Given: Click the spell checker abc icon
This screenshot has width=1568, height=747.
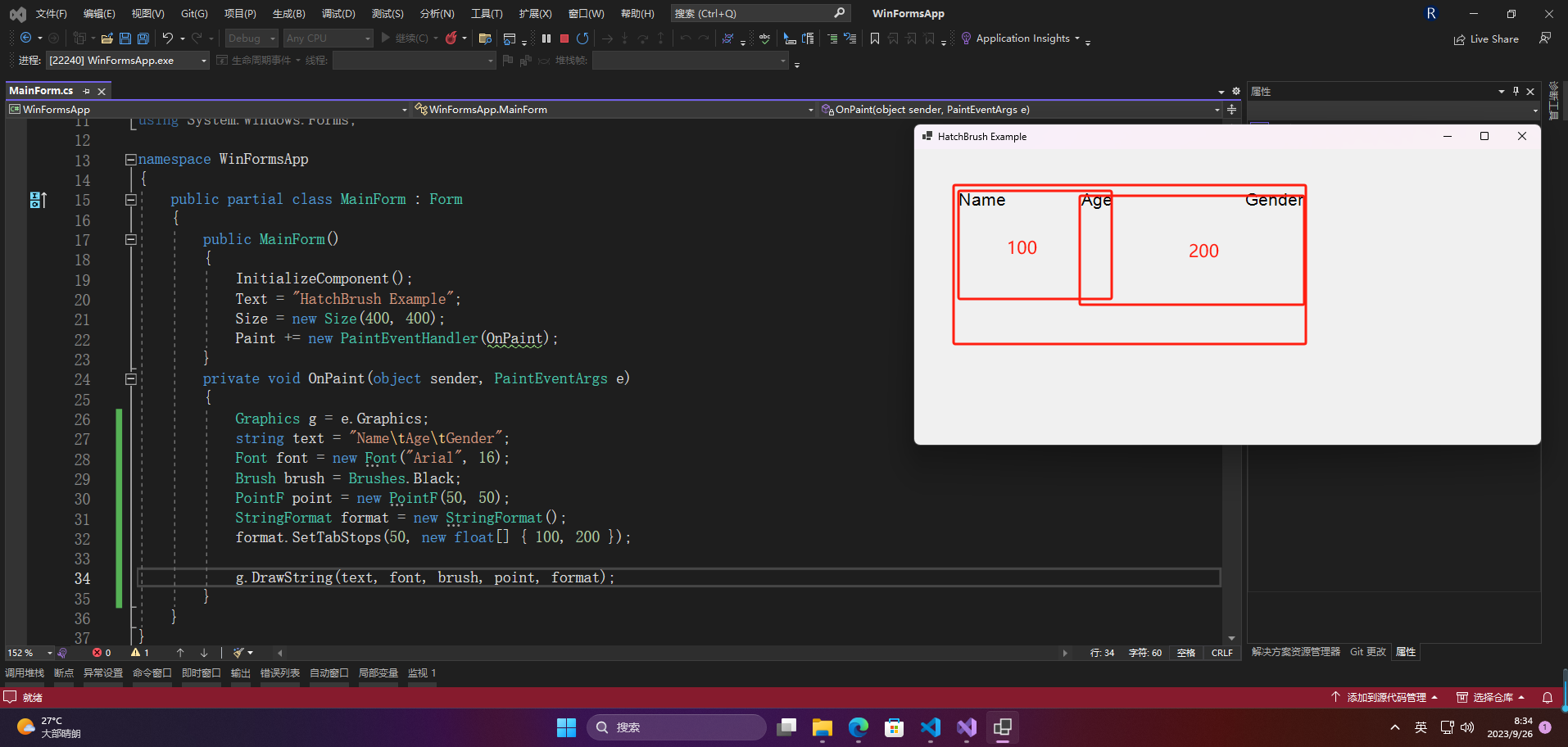Looking at the screenshot, I should pyautogui.click(x=764, y=38).
